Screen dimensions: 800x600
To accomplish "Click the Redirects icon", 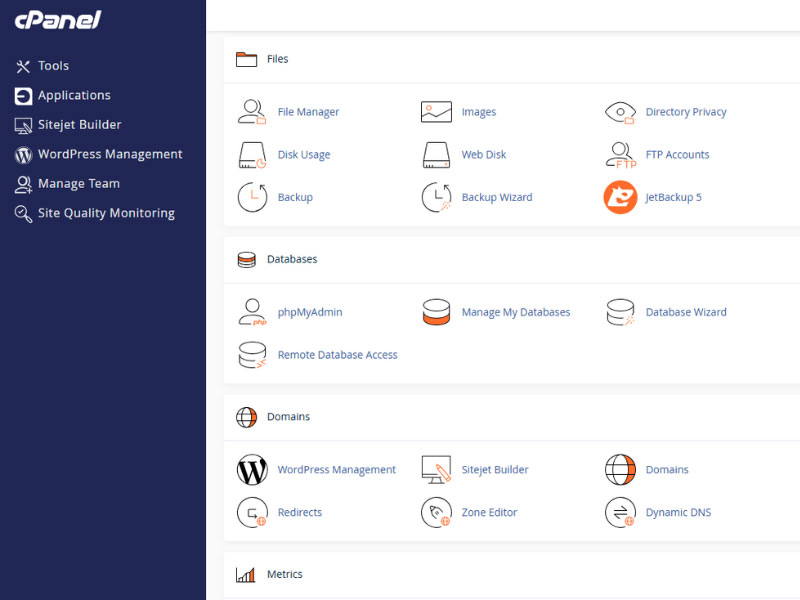I will (252, 512).
